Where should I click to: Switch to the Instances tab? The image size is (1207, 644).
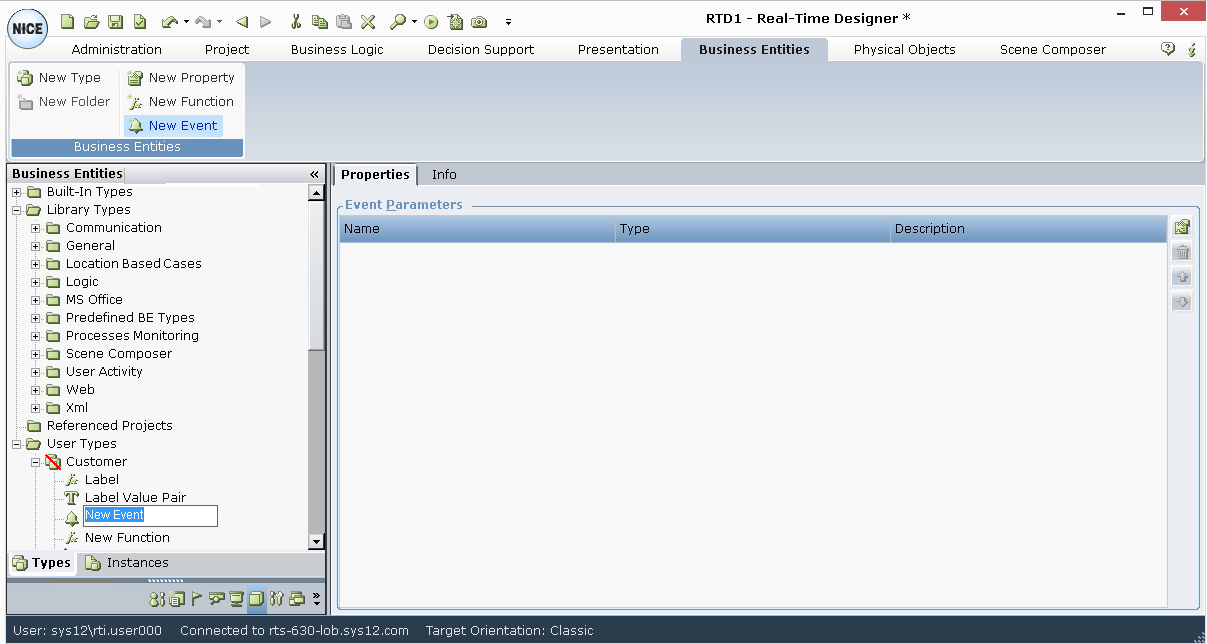tap(137, 563)
